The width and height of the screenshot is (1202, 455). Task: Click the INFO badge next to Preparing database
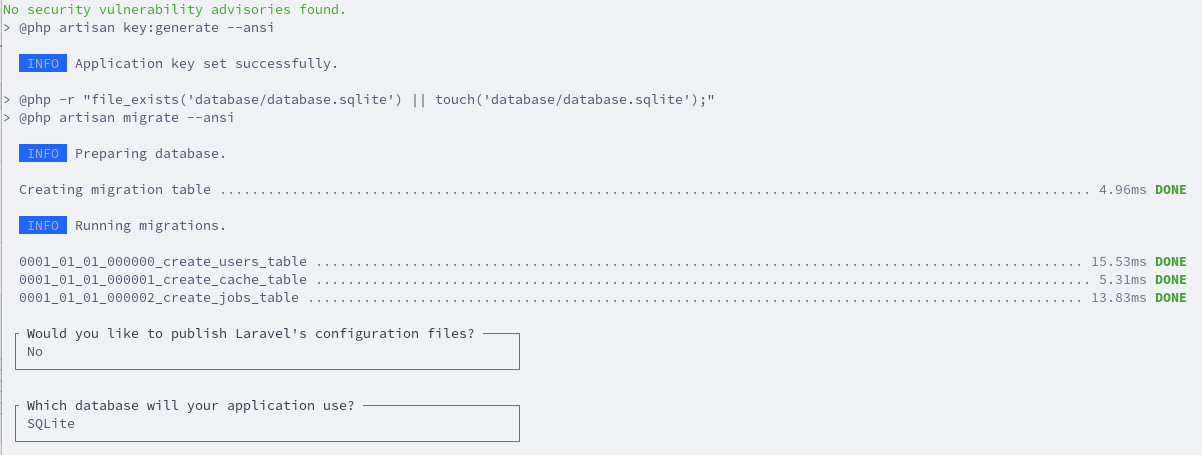tap(43, 154)
